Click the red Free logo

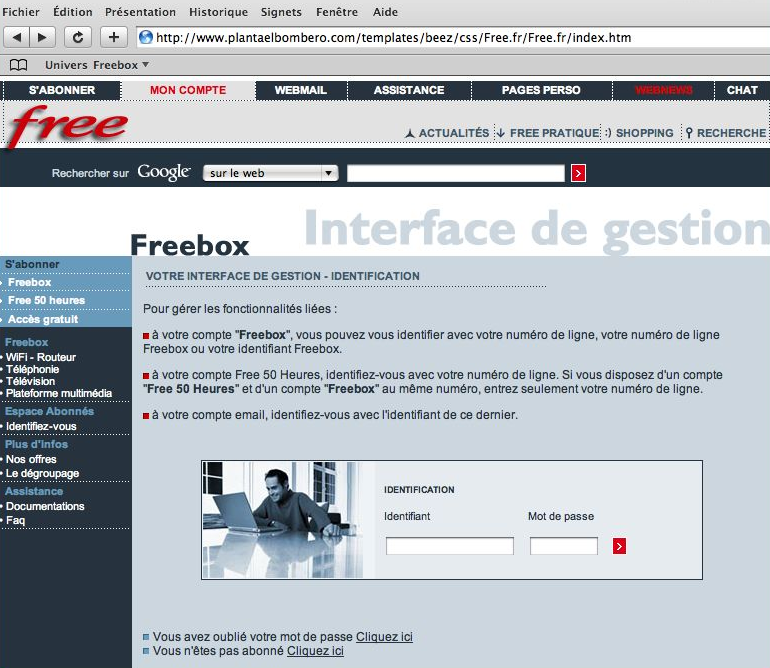pos(68,126)
